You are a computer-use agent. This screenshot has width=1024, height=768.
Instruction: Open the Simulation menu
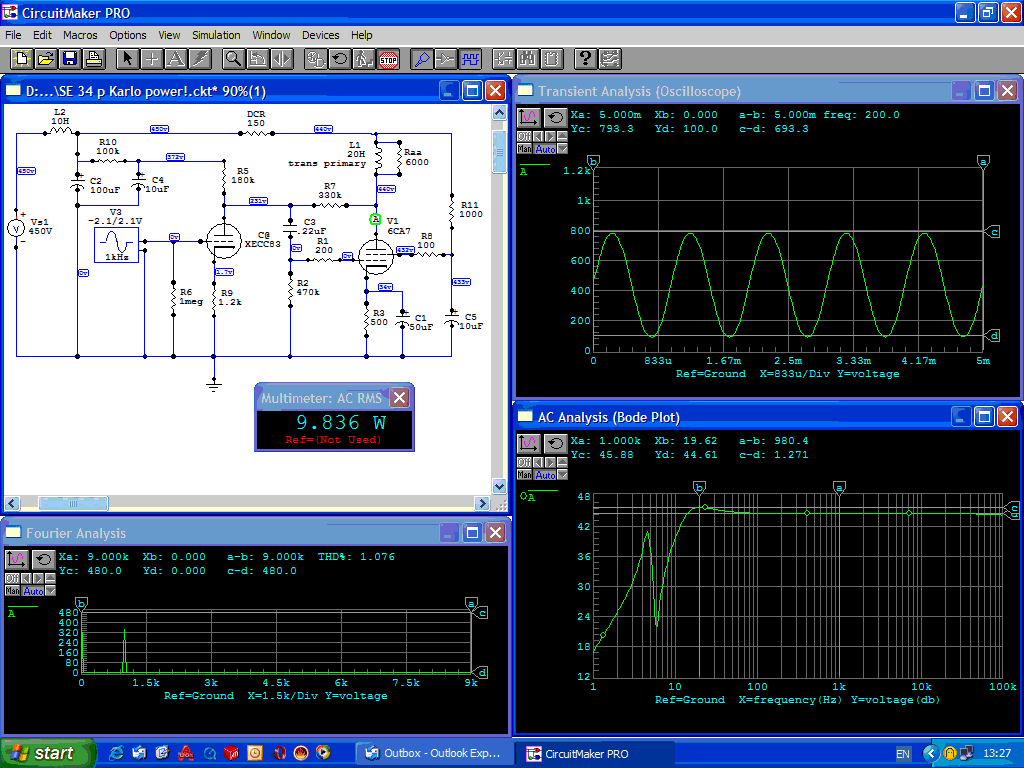(x=216, y=35)
